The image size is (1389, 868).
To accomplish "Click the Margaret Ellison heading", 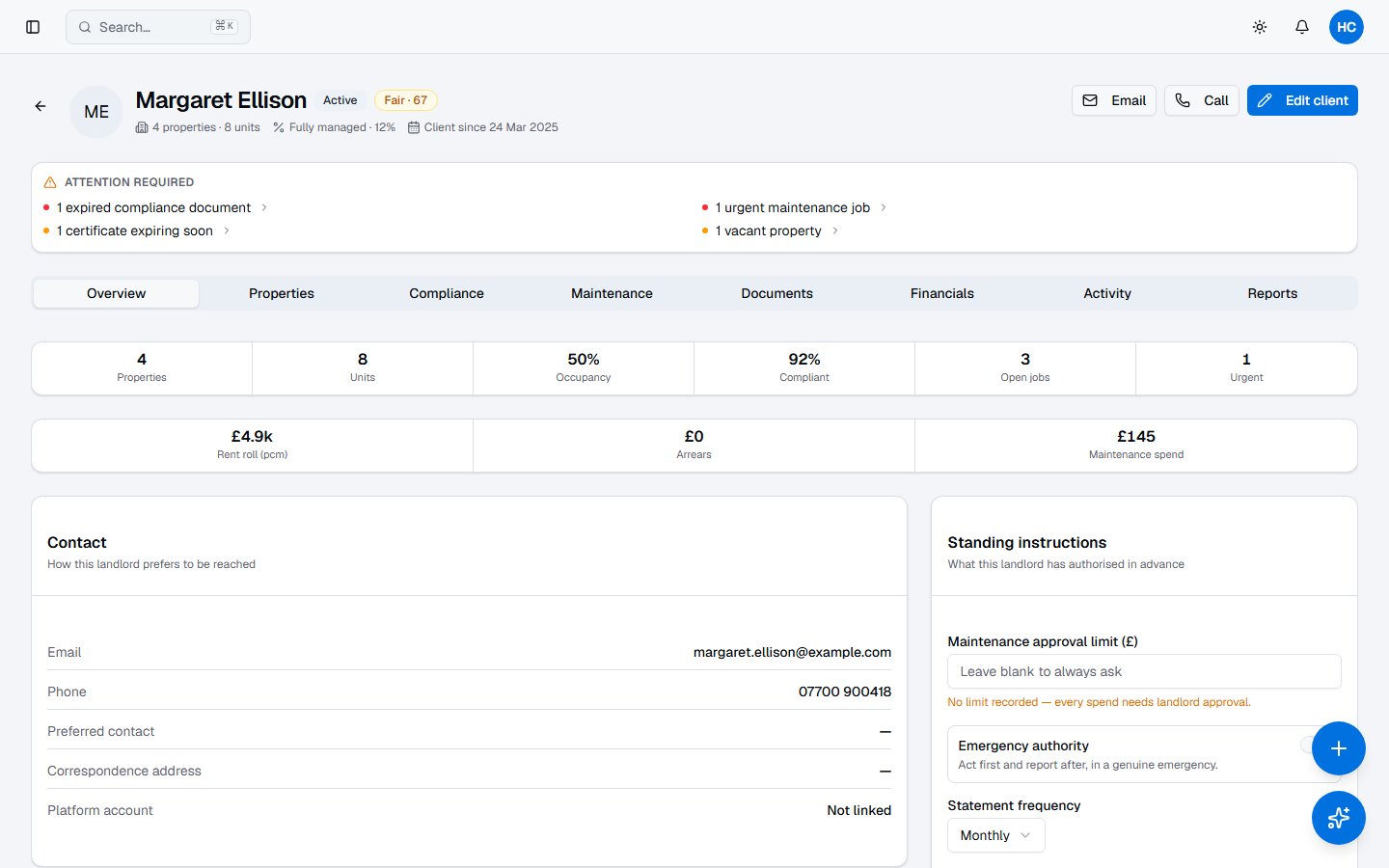I will tap(221, 100).
